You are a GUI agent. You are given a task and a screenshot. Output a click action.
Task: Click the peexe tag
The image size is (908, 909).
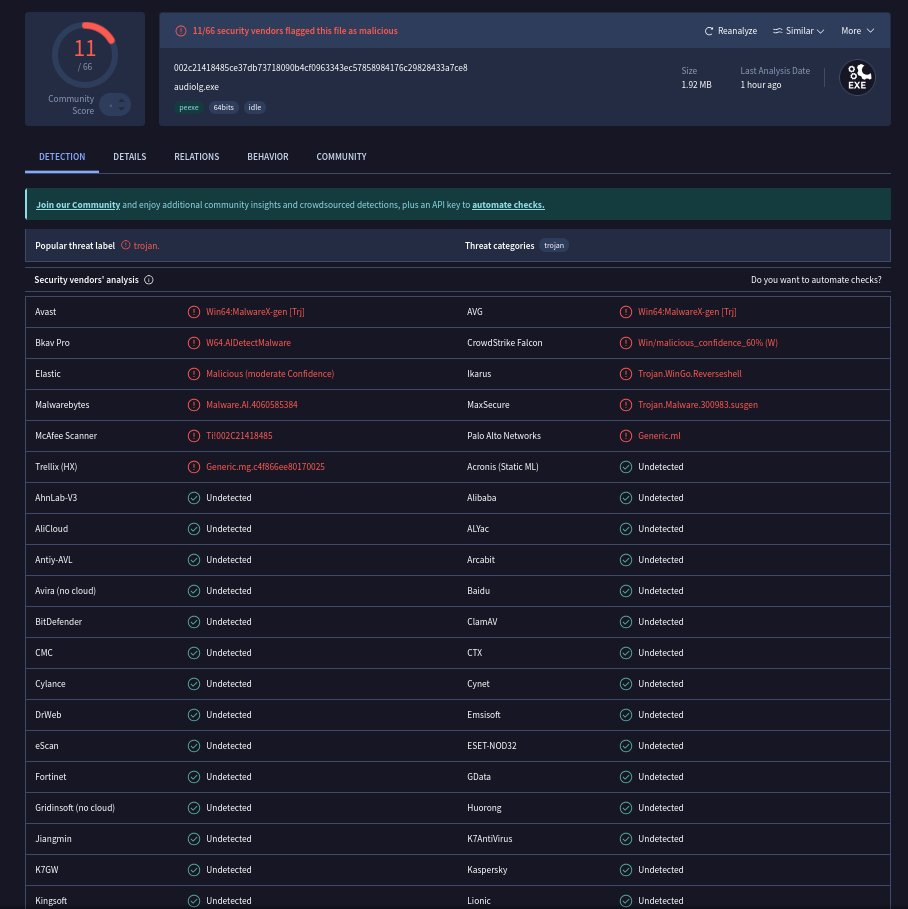point(188,107)
